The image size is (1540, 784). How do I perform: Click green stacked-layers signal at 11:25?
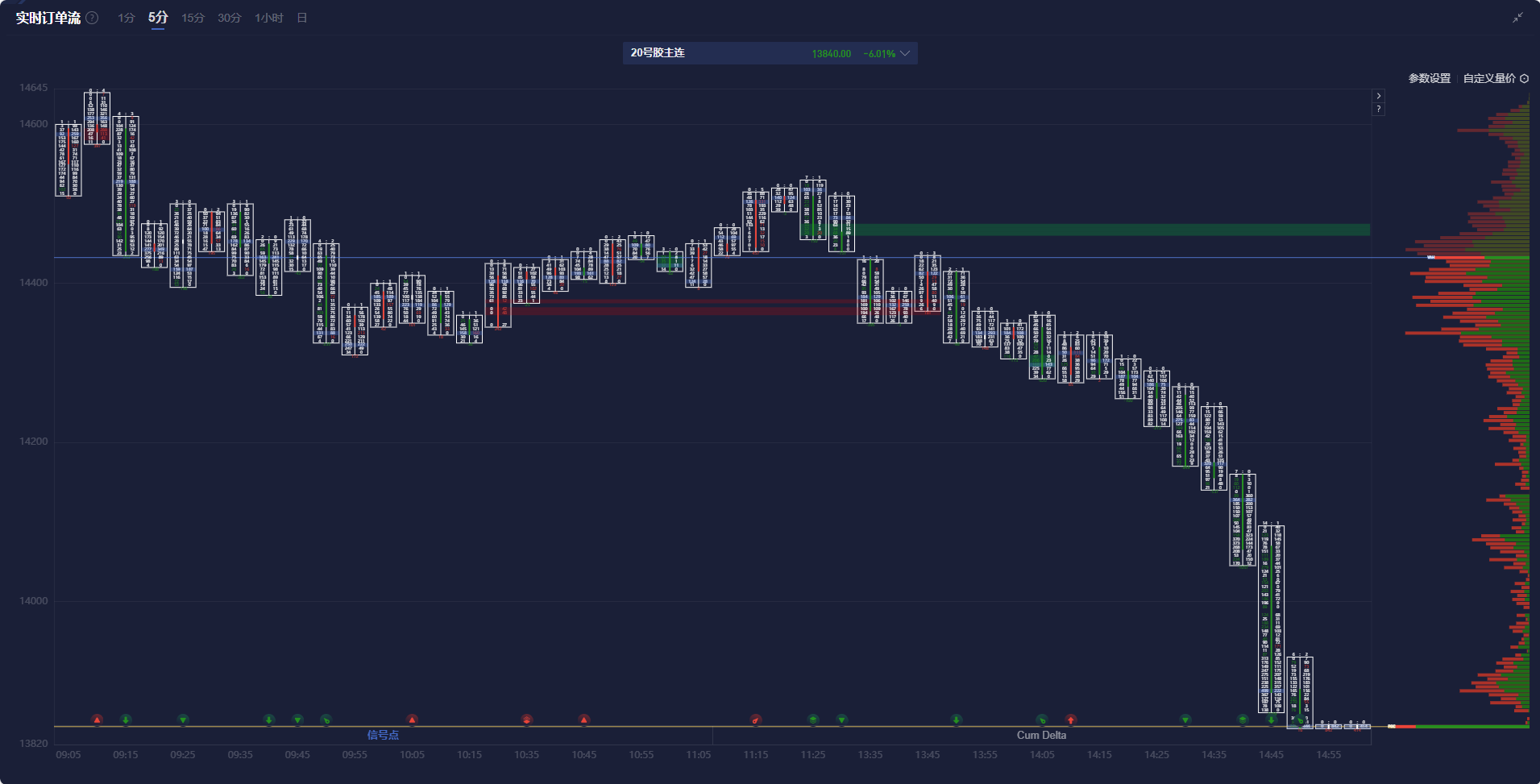(813, 720)
